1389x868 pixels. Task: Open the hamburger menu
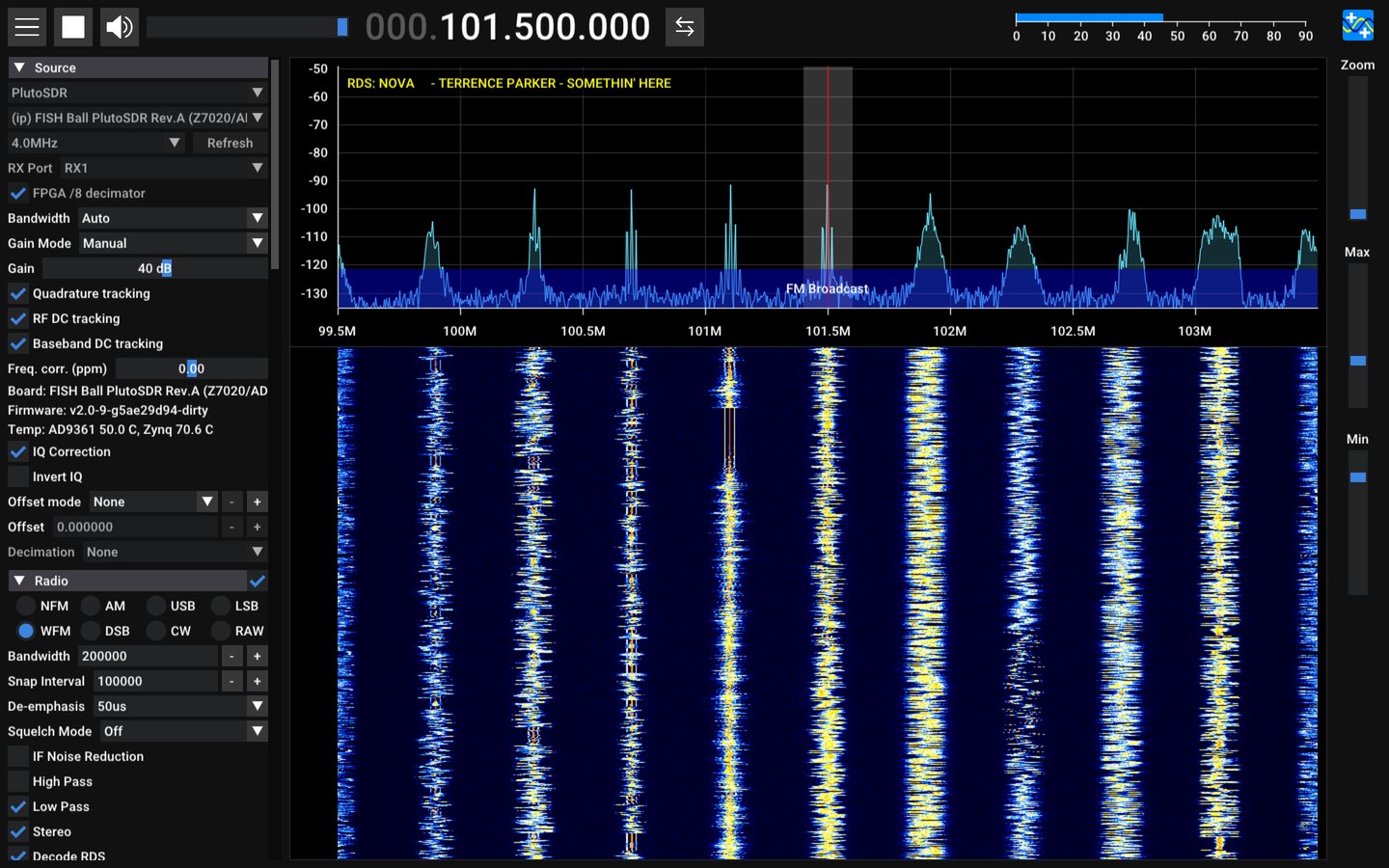point(27,27)
